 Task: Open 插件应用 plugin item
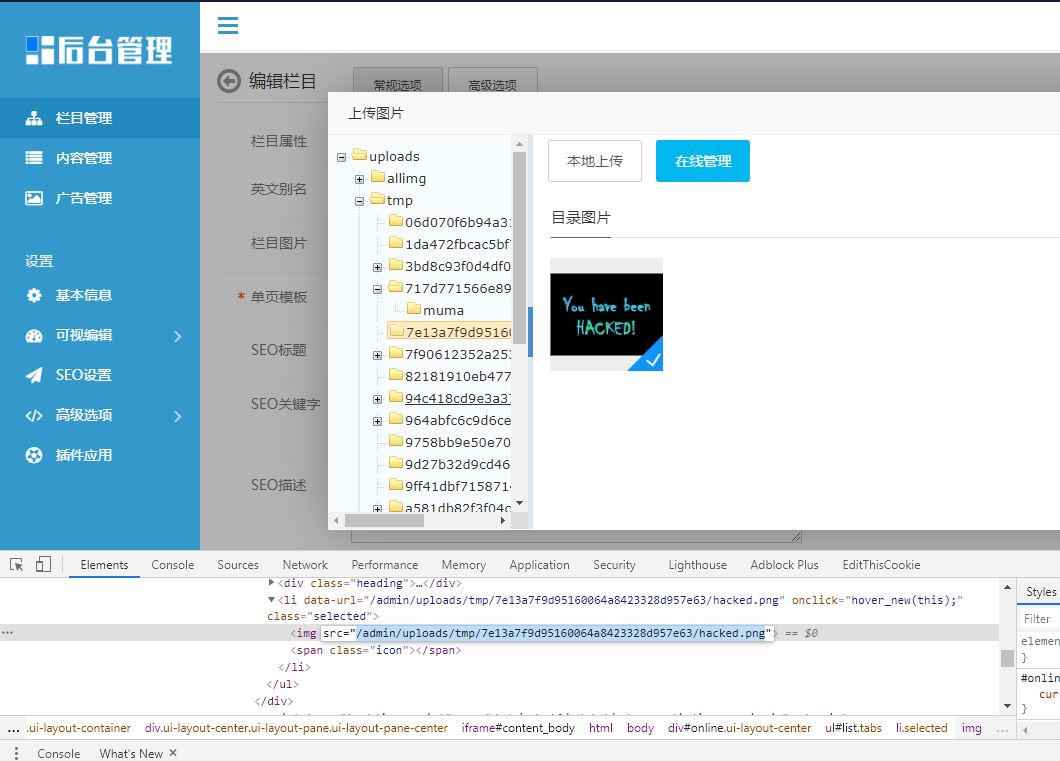pyautogui.click(x=100, y=456)
